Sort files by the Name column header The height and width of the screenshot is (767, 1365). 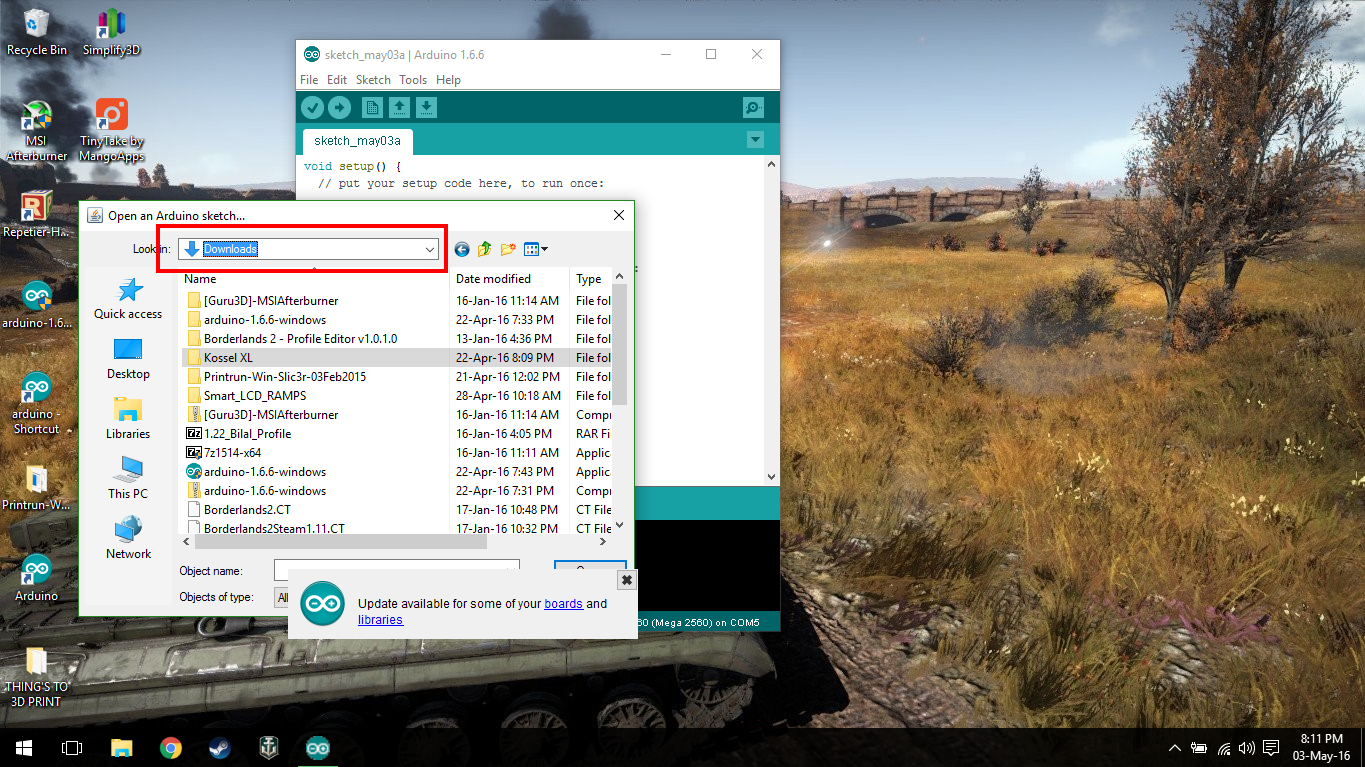pyautogui.click(x=314, y=279)
